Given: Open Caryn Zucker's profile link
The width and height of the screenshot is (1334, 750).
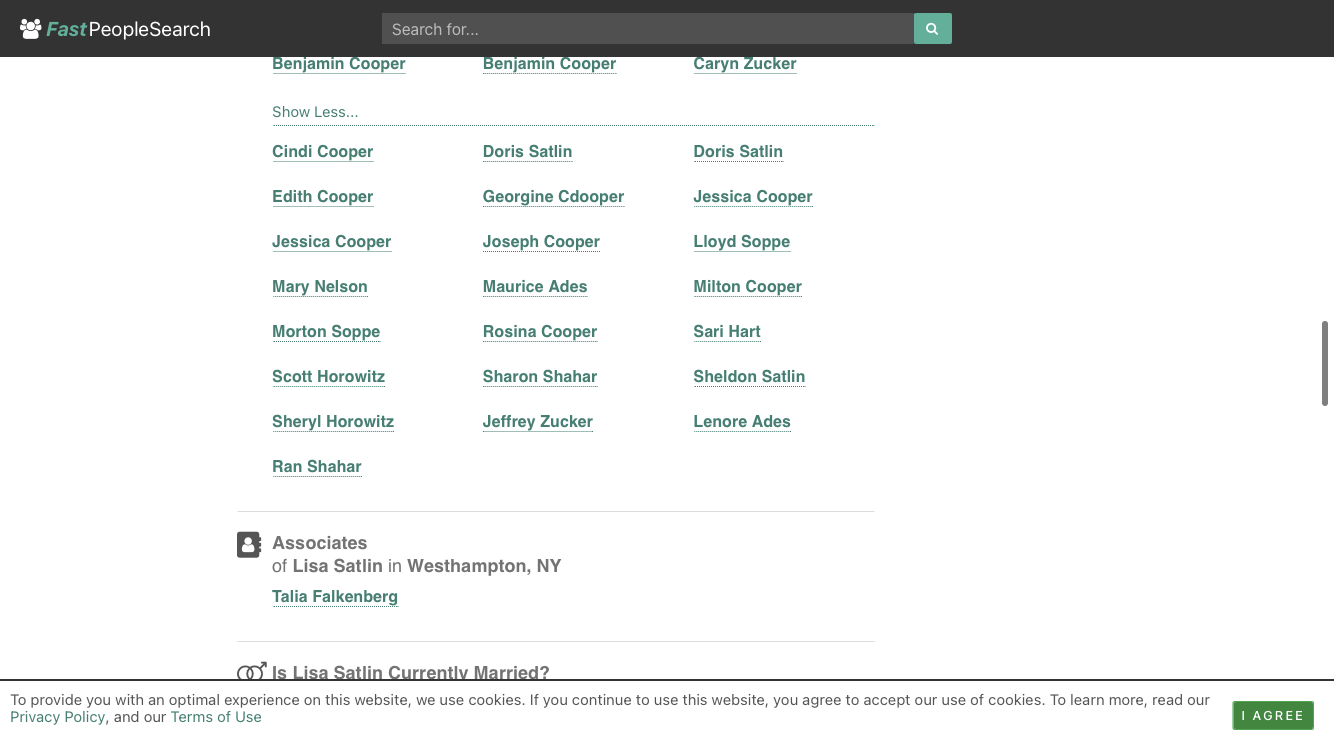Looking at the screenshot, I should tap(745, 63).
